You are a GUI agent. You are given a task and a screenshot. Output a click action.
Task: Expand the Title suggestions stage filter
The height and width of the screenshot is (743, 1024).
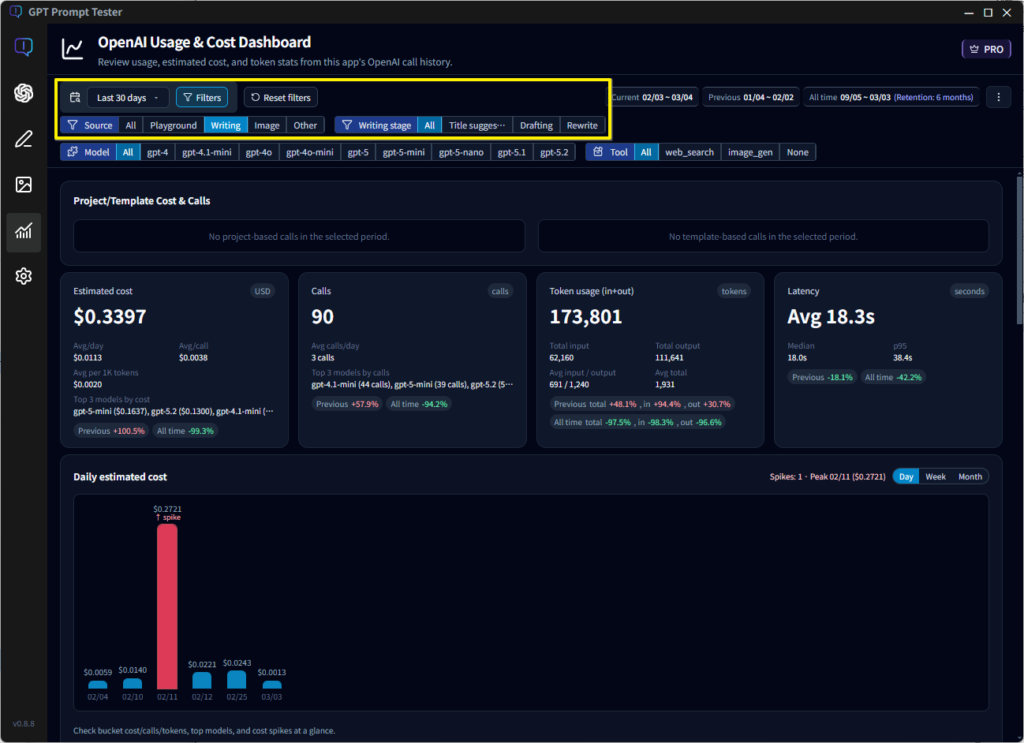pos(476,125)
